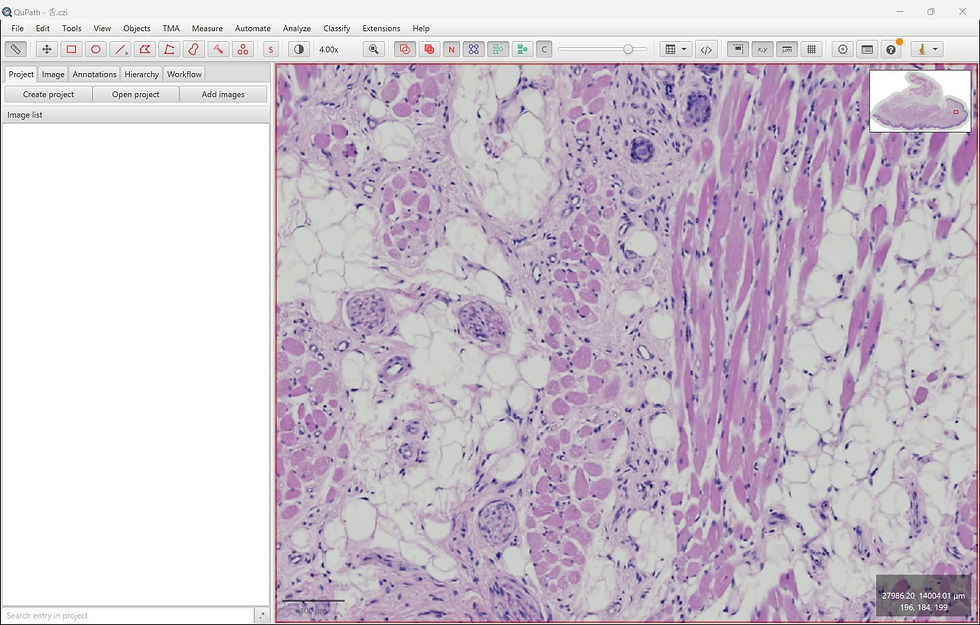
Task: Select the Wand tool
Action: (x=218, y=49)
